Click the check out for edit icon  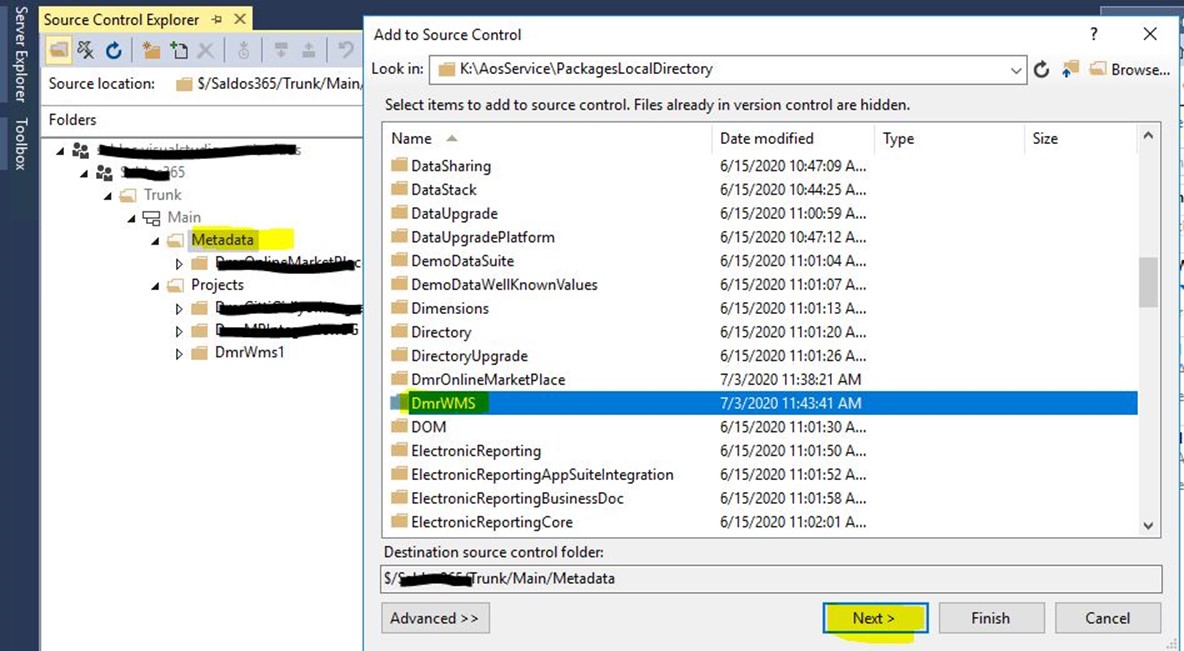pyautogui.click(x=281, y=51)
